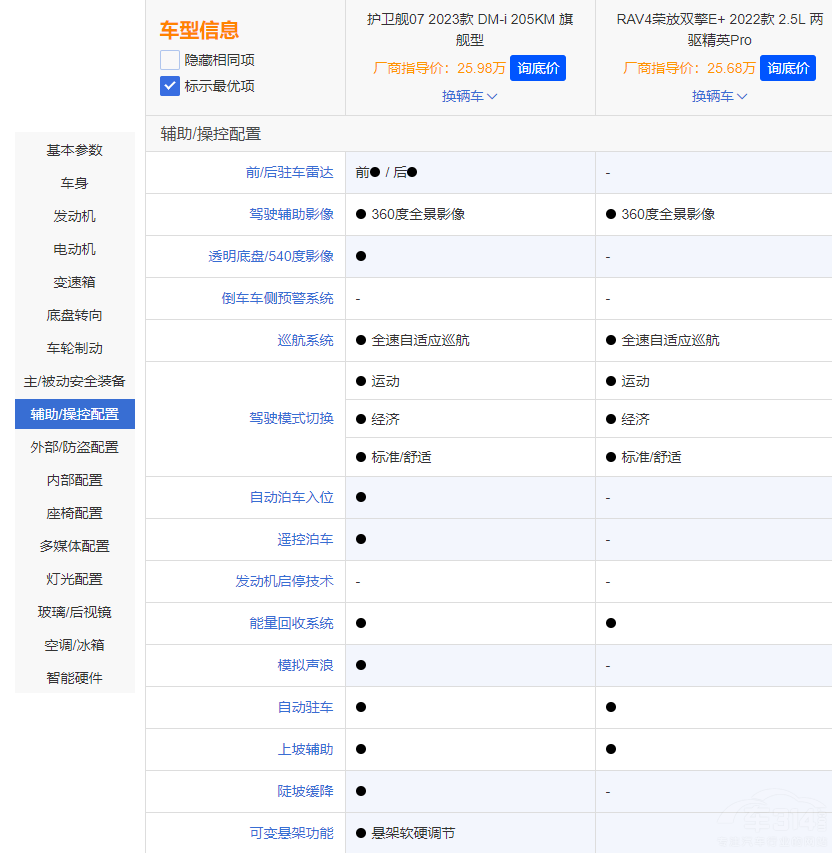This screenshot has width=832, height=853.
Task: Open the 电动机 category
Action: (74, 248)
